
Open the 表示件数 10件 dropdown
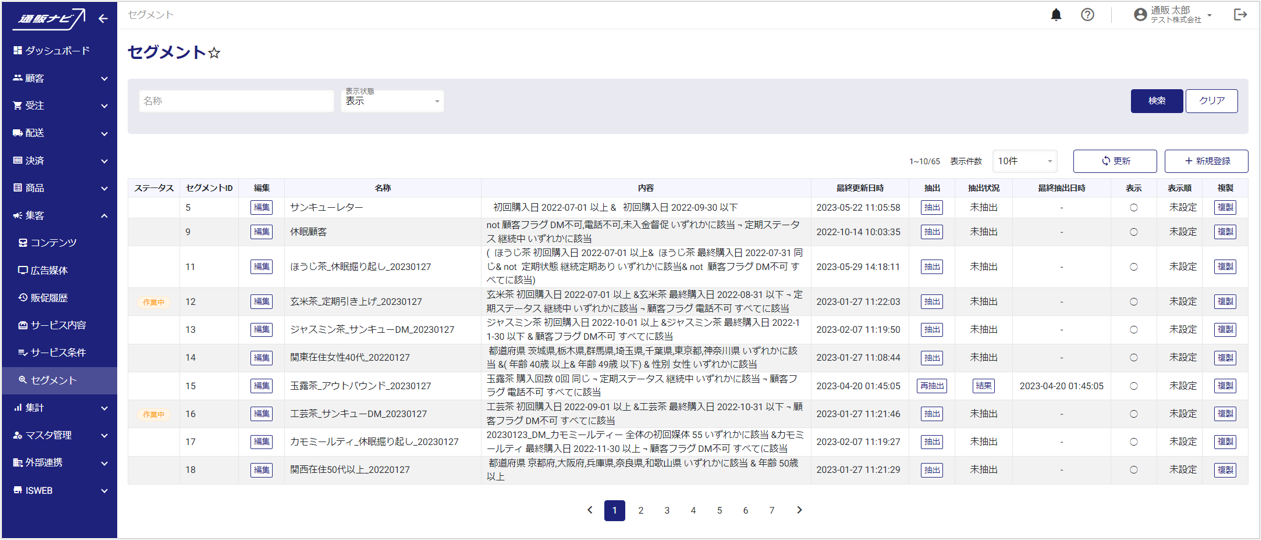1025,161
